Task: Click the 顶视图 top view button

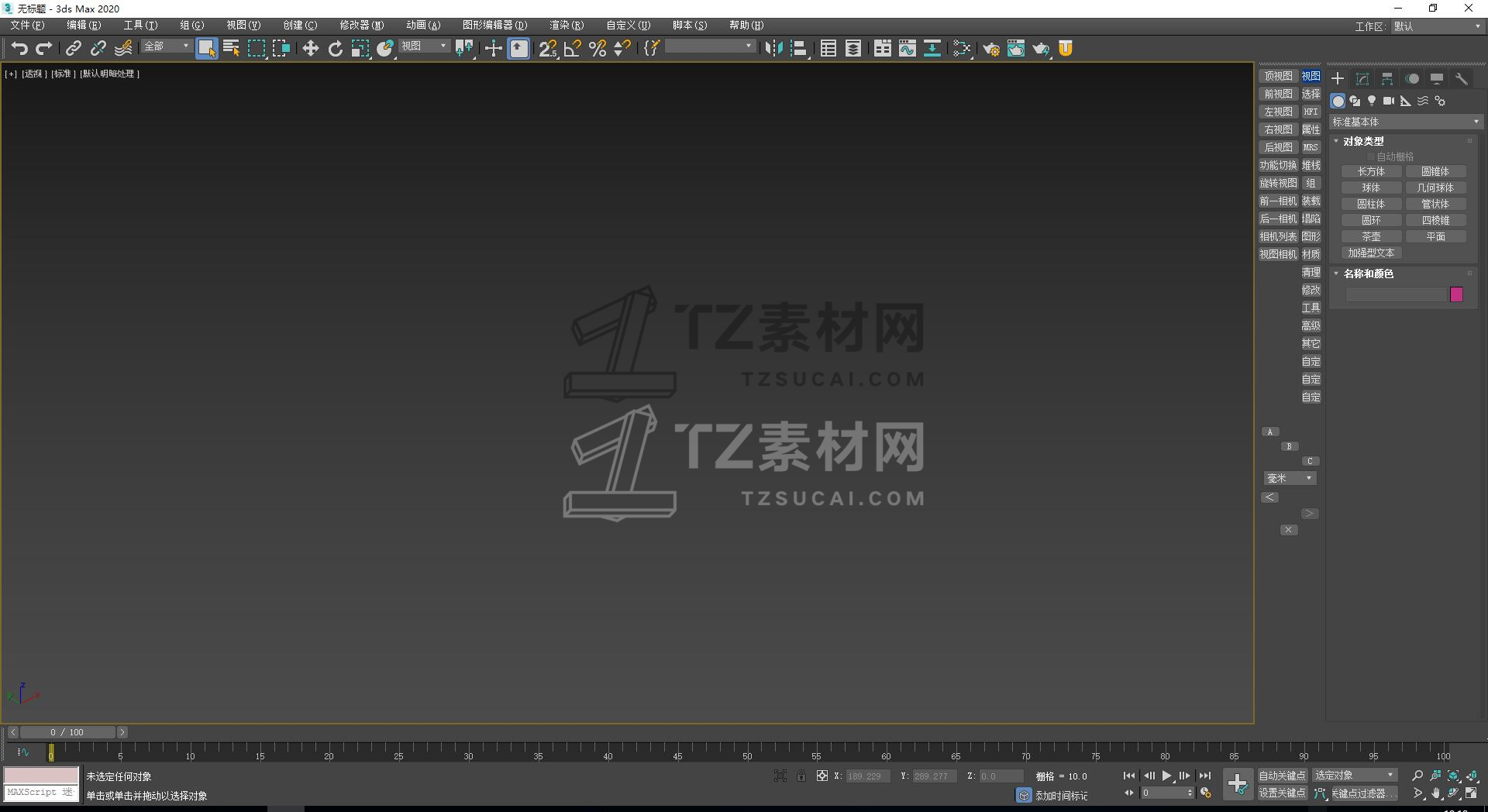Action: click(1278, 76)
